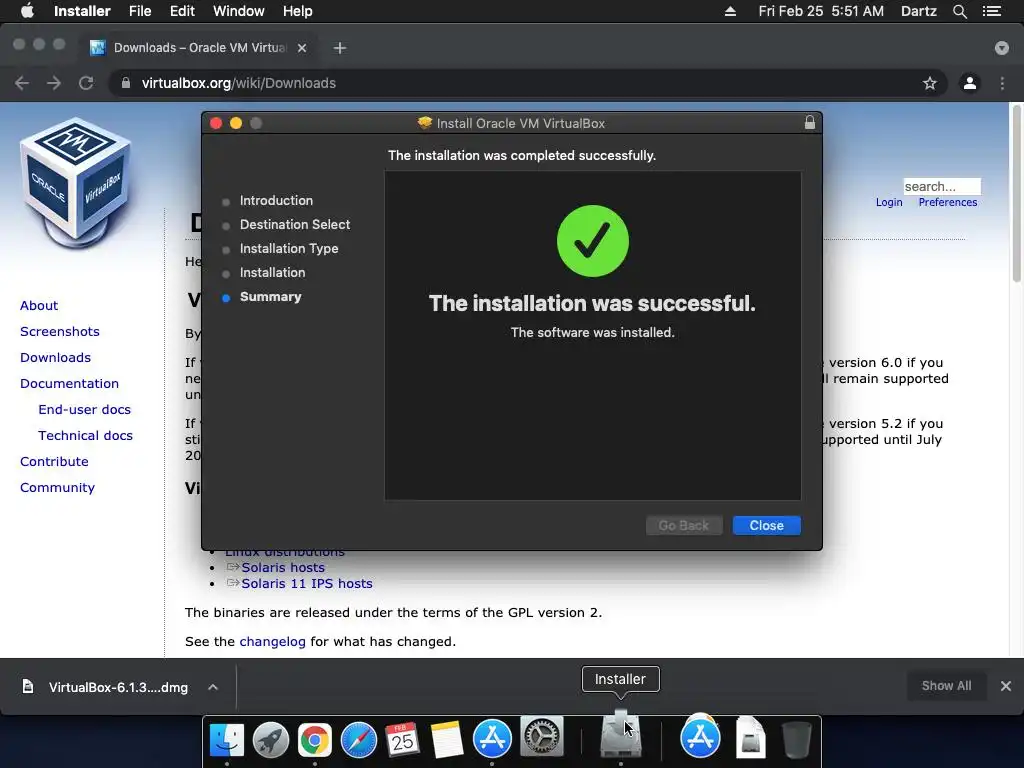Image resolution: width=1024 pixels, height=768 pixels.
Task: Open the Contribute sidebar link
Action: 54,462
